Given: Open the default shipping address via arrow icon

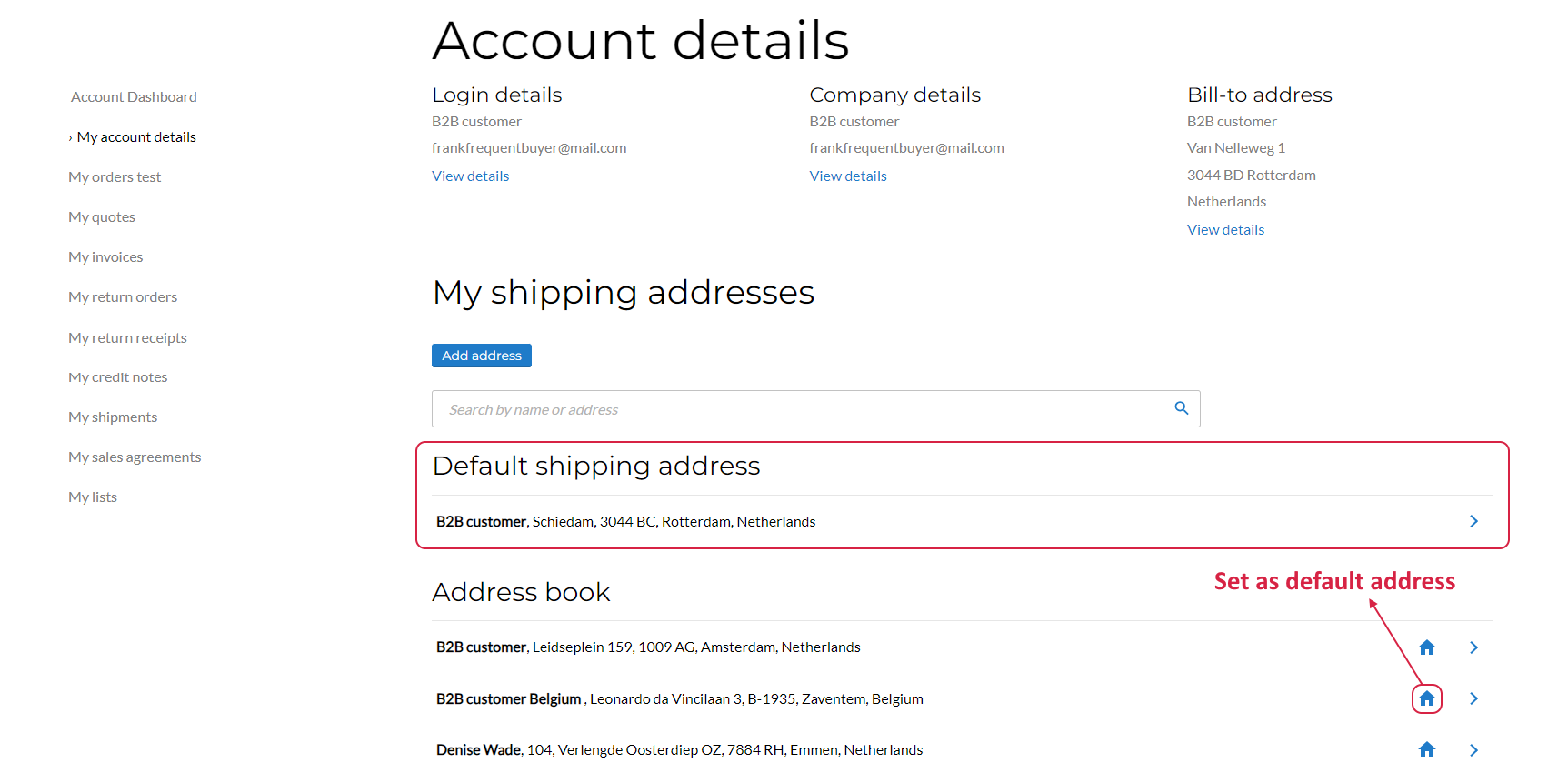Looking at the screenshot, I should [1473, 521].
